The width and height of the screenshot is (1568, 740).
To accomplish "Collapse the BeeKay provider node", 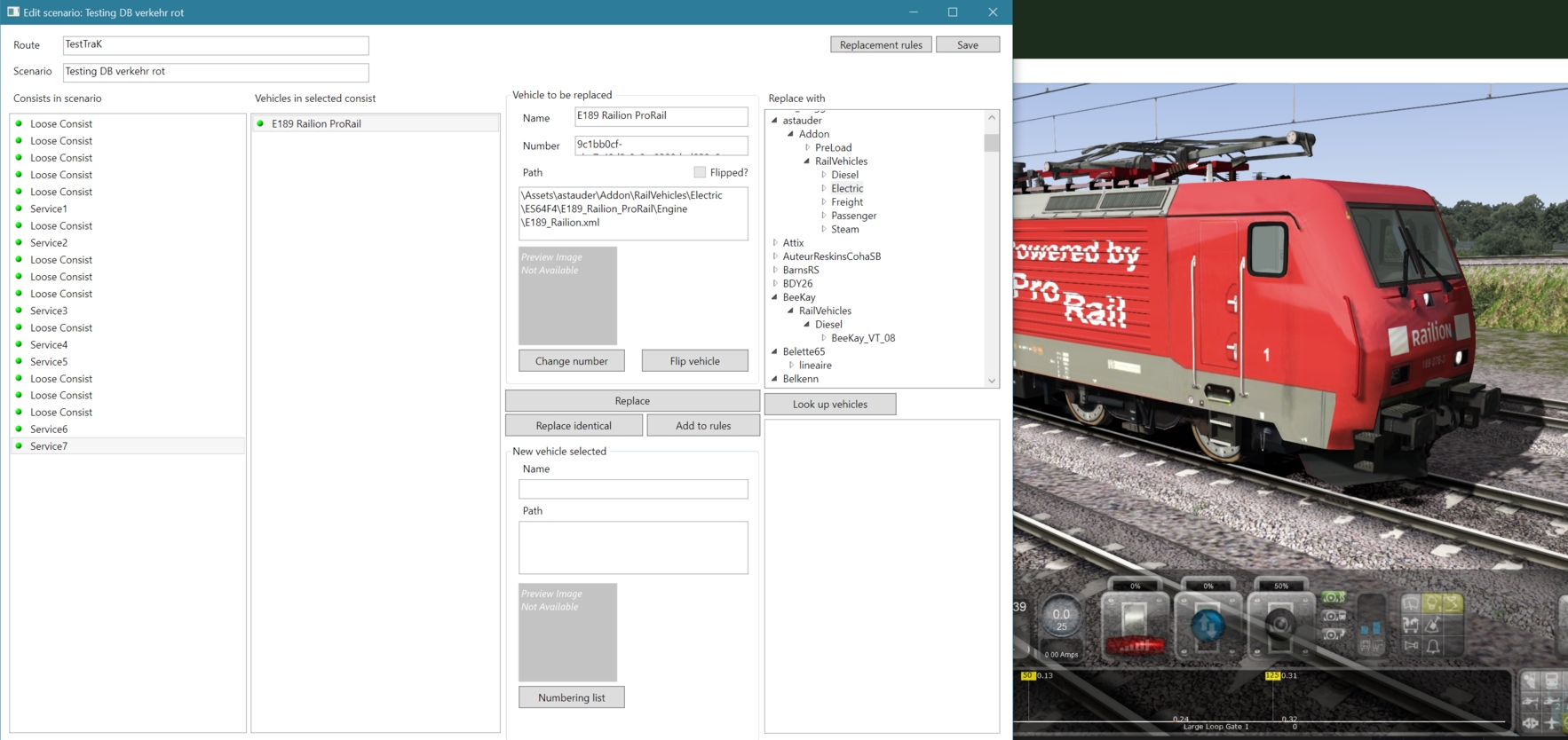I will [774, 297].
